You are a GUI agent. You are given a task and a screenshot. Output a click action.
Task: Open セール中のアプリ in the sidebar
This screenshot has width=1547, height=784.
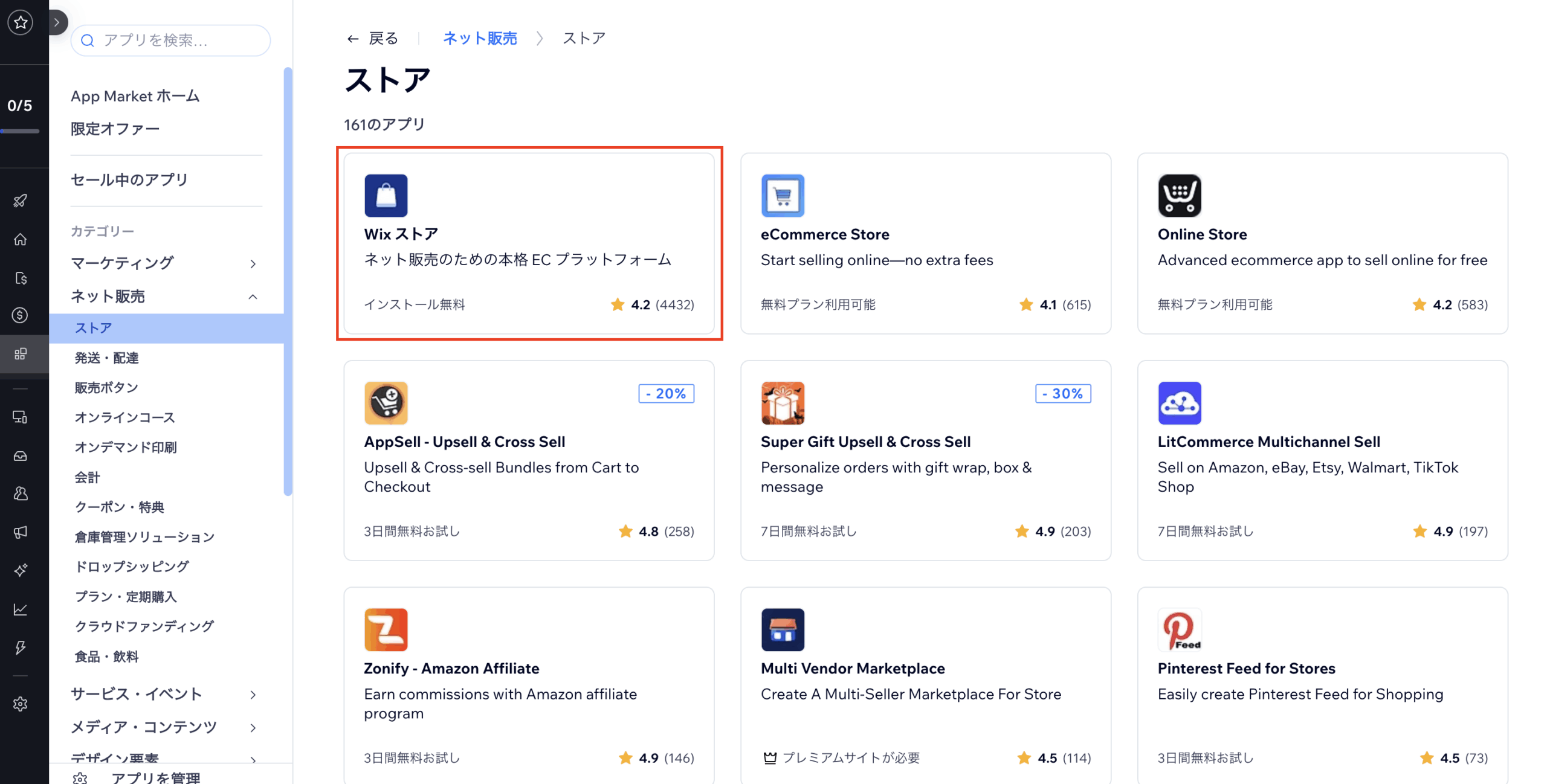click(129, 180)
